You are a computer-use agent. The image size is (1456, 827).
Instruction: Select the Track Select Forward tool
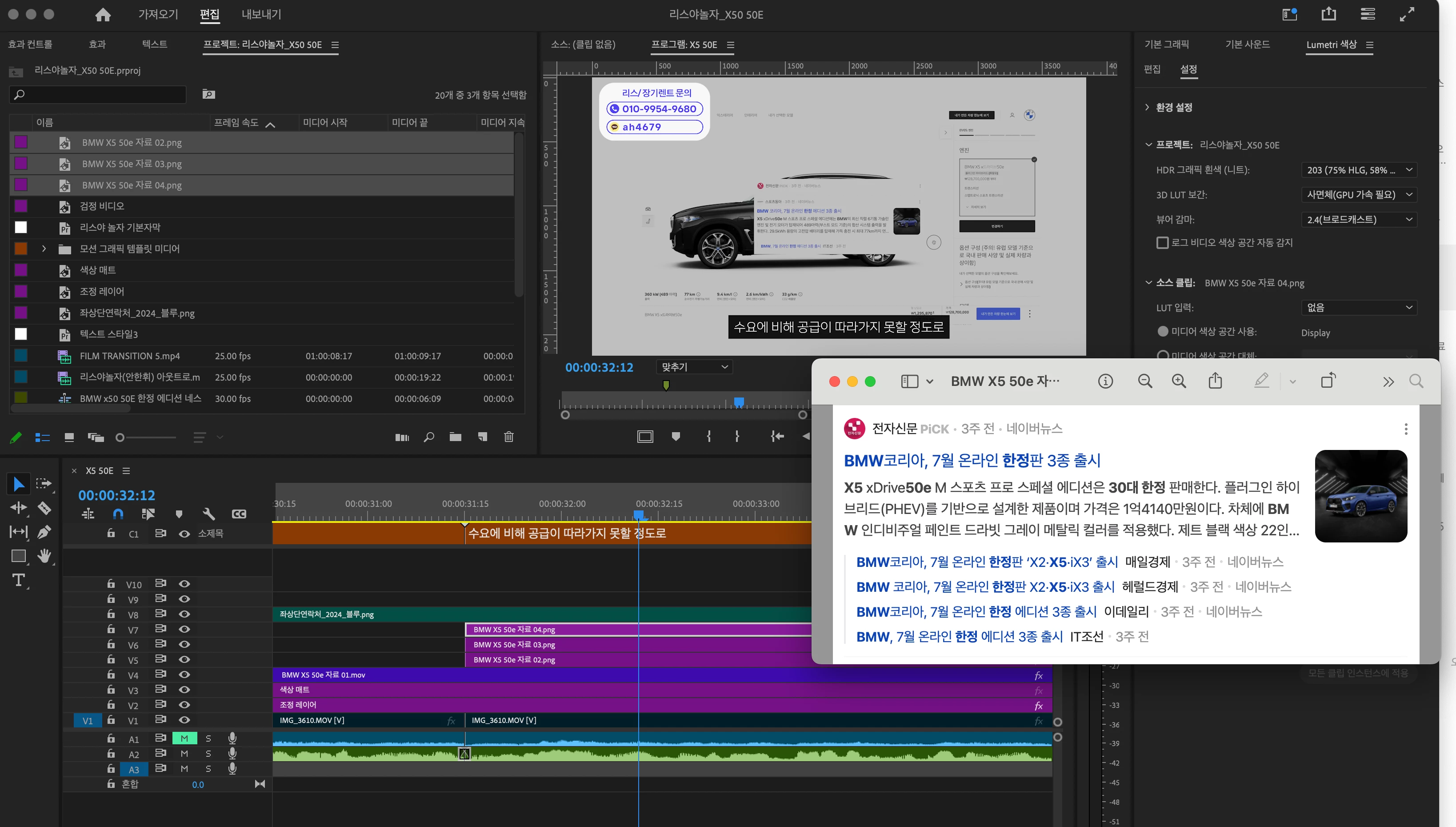(x=44, y=483)
